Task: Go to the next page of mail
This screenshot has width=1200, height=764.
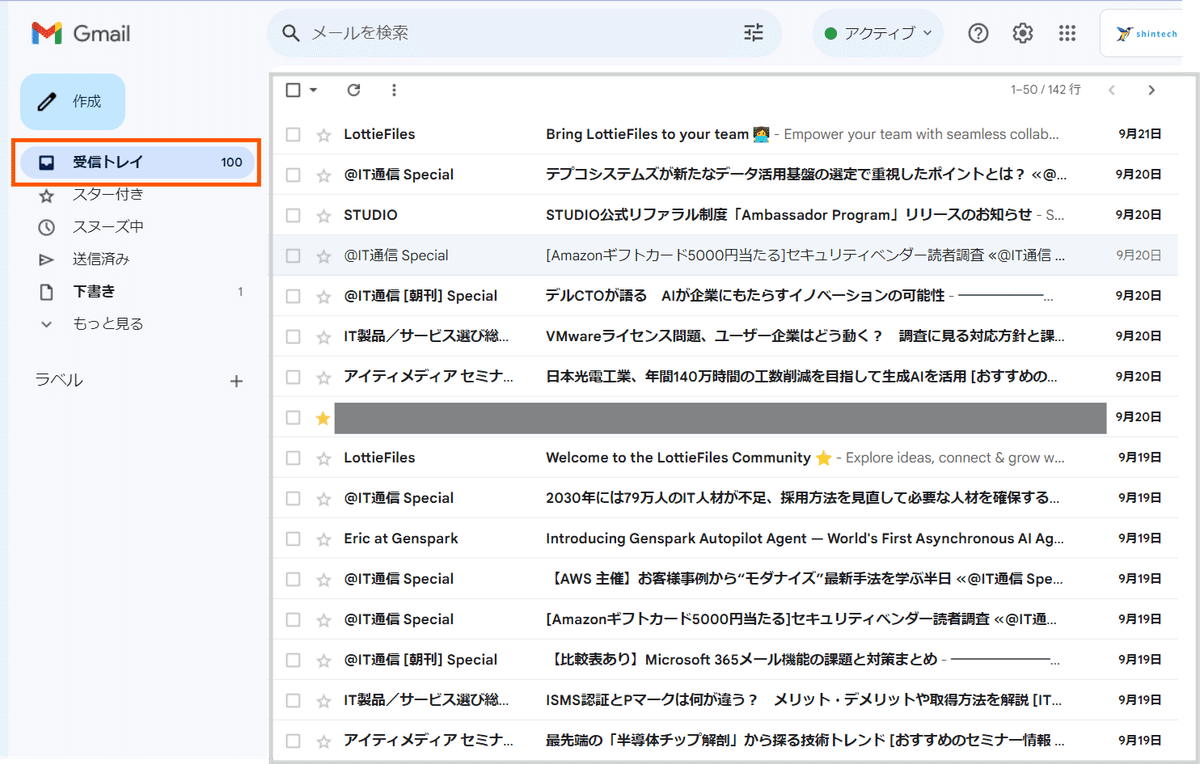Action: (1151, 90)
